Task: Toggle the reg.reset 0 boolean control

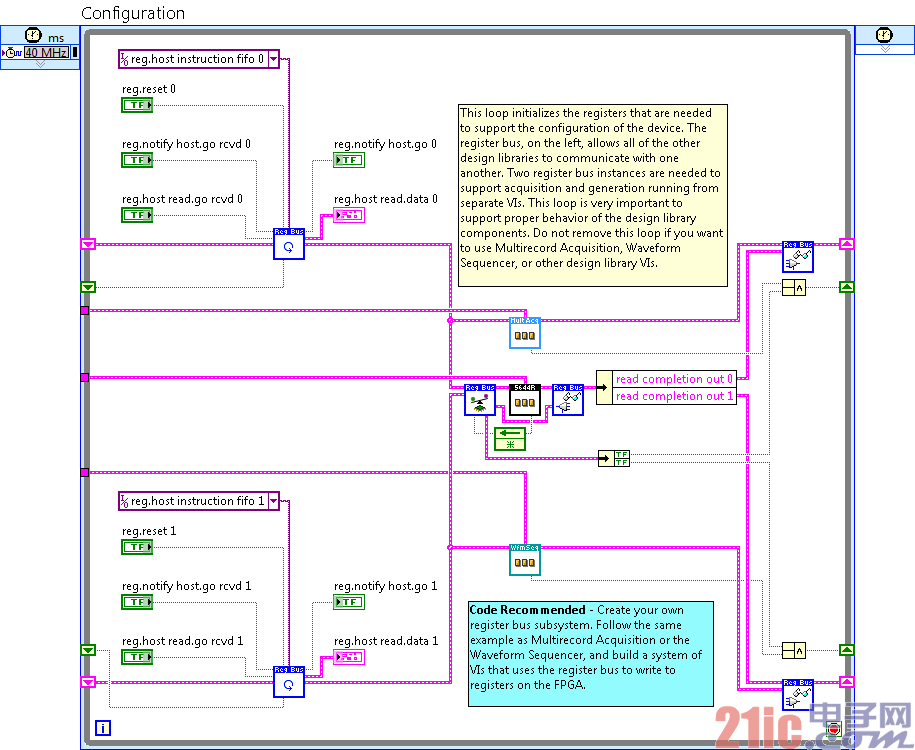Action: coord(137,105)
